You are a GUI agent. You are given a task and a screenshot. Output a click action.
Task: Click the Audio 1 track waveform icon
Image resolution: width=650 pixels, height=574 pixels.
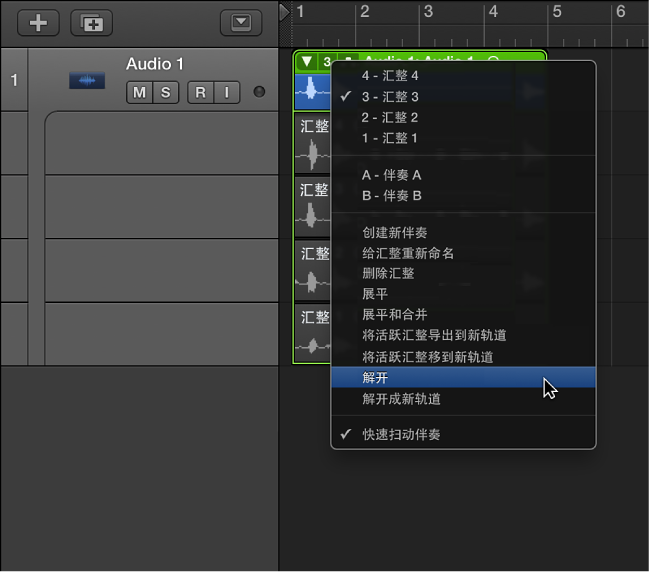(x=87, y=80)
